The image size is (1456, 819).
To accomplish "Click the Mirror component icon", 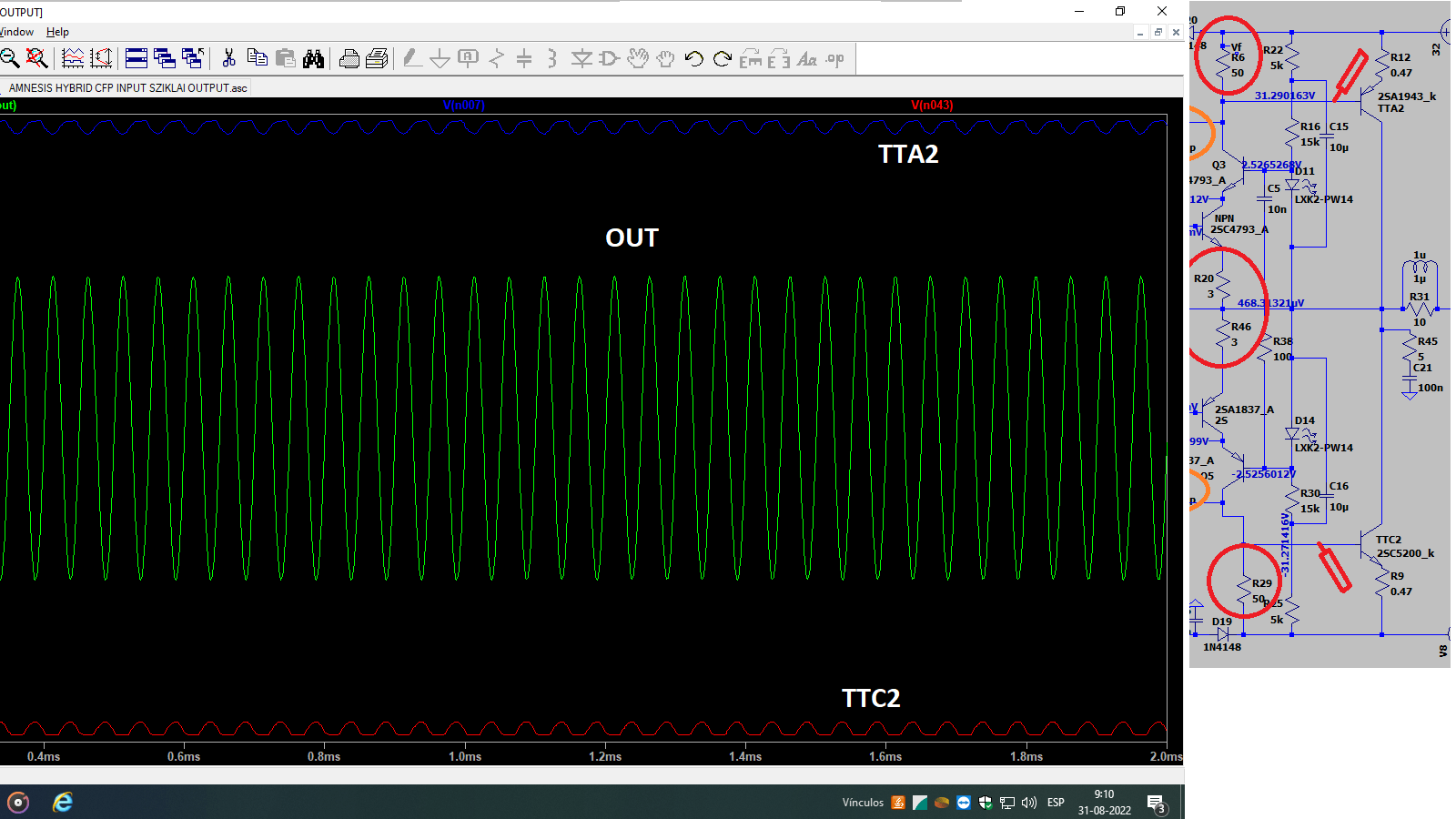I will click(x=779, y=59).
